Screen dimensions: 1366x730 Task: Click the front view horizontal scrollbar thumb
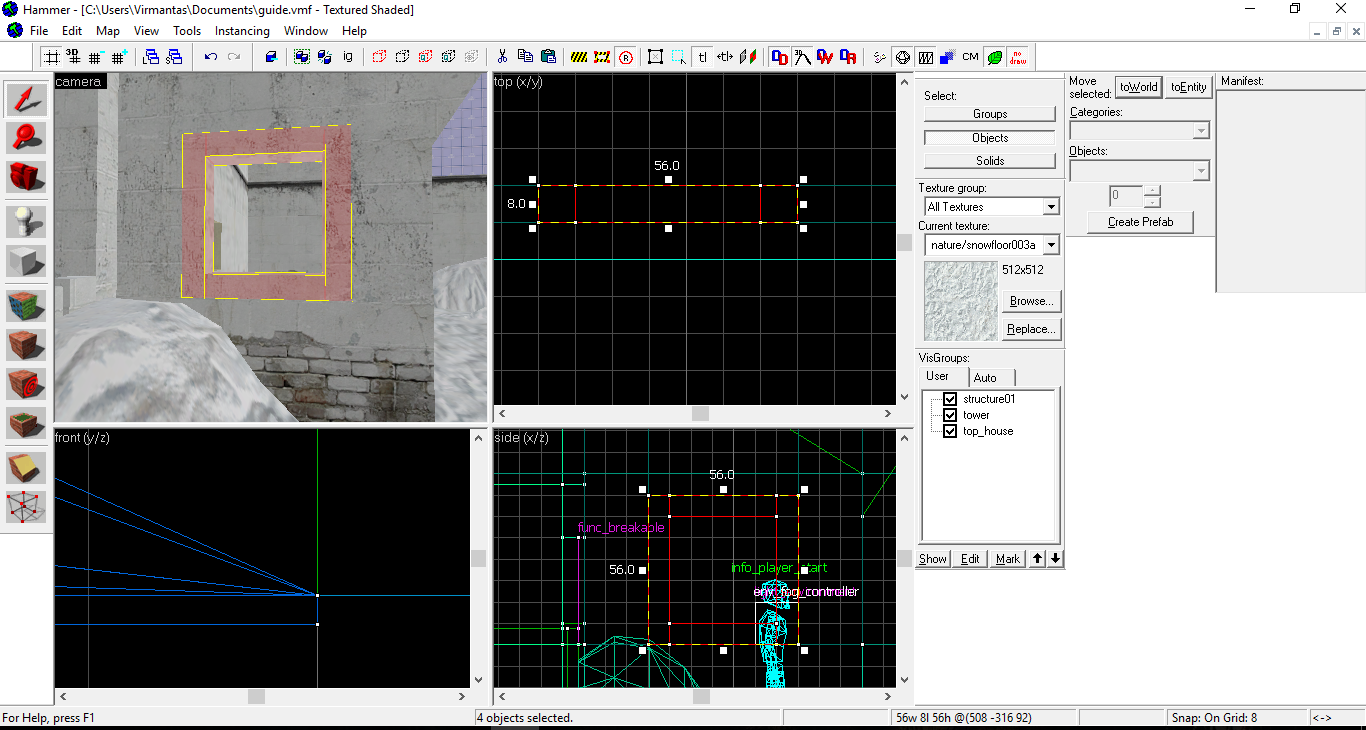click(x=257, y=697)
